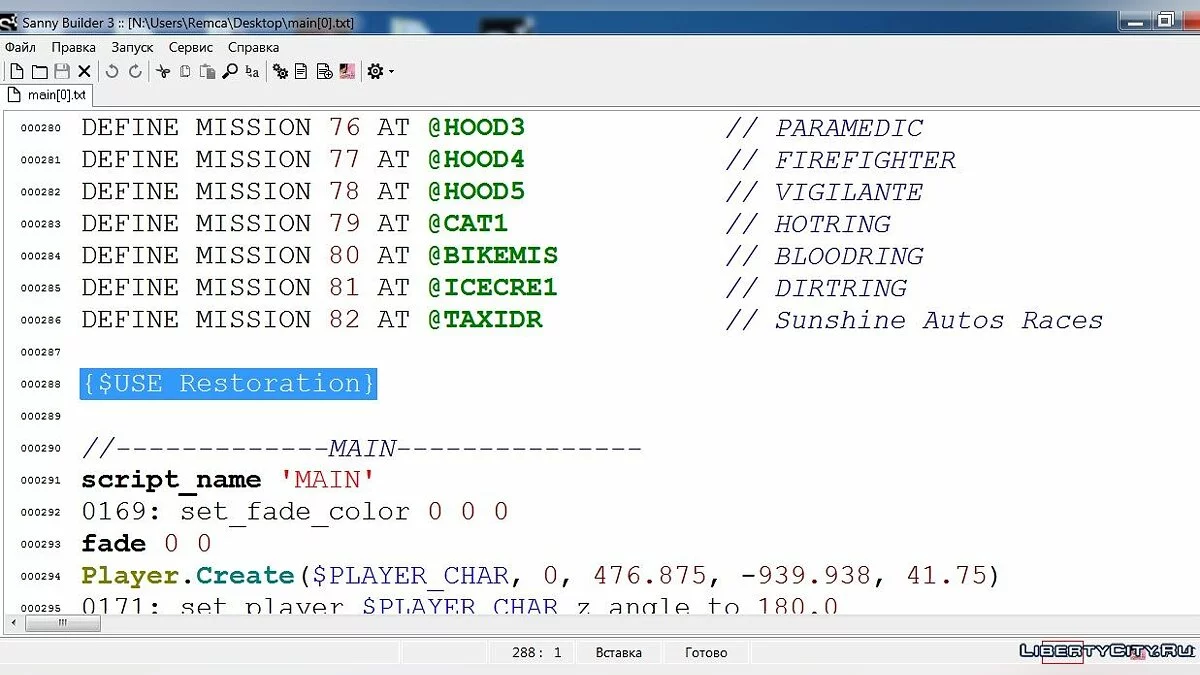
Task: Switch to the main[0].txt tab
Action: [49, 95]
